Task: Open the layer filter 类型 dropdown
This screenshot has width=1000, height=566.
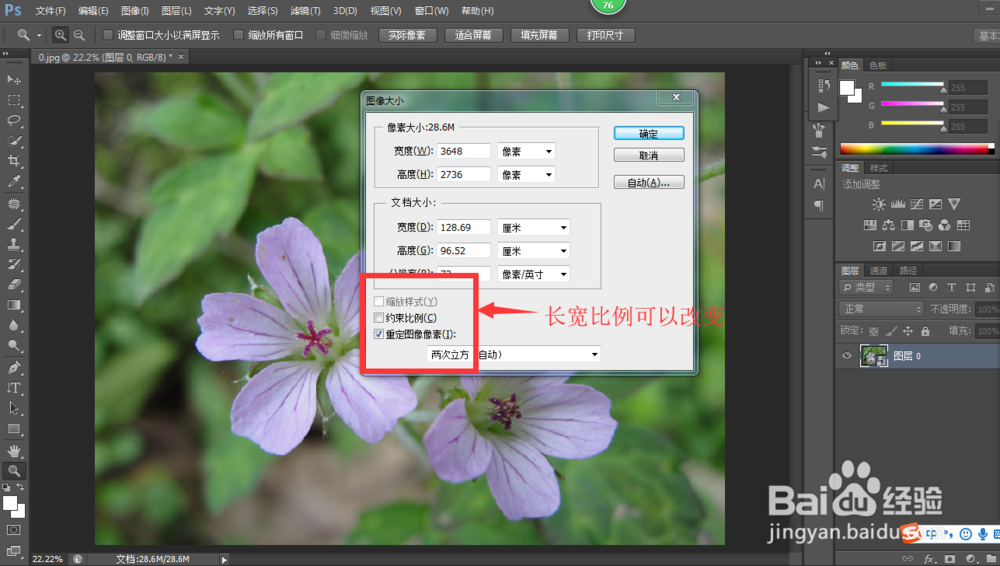Action: pyautogui.click(x=867, y=288)
